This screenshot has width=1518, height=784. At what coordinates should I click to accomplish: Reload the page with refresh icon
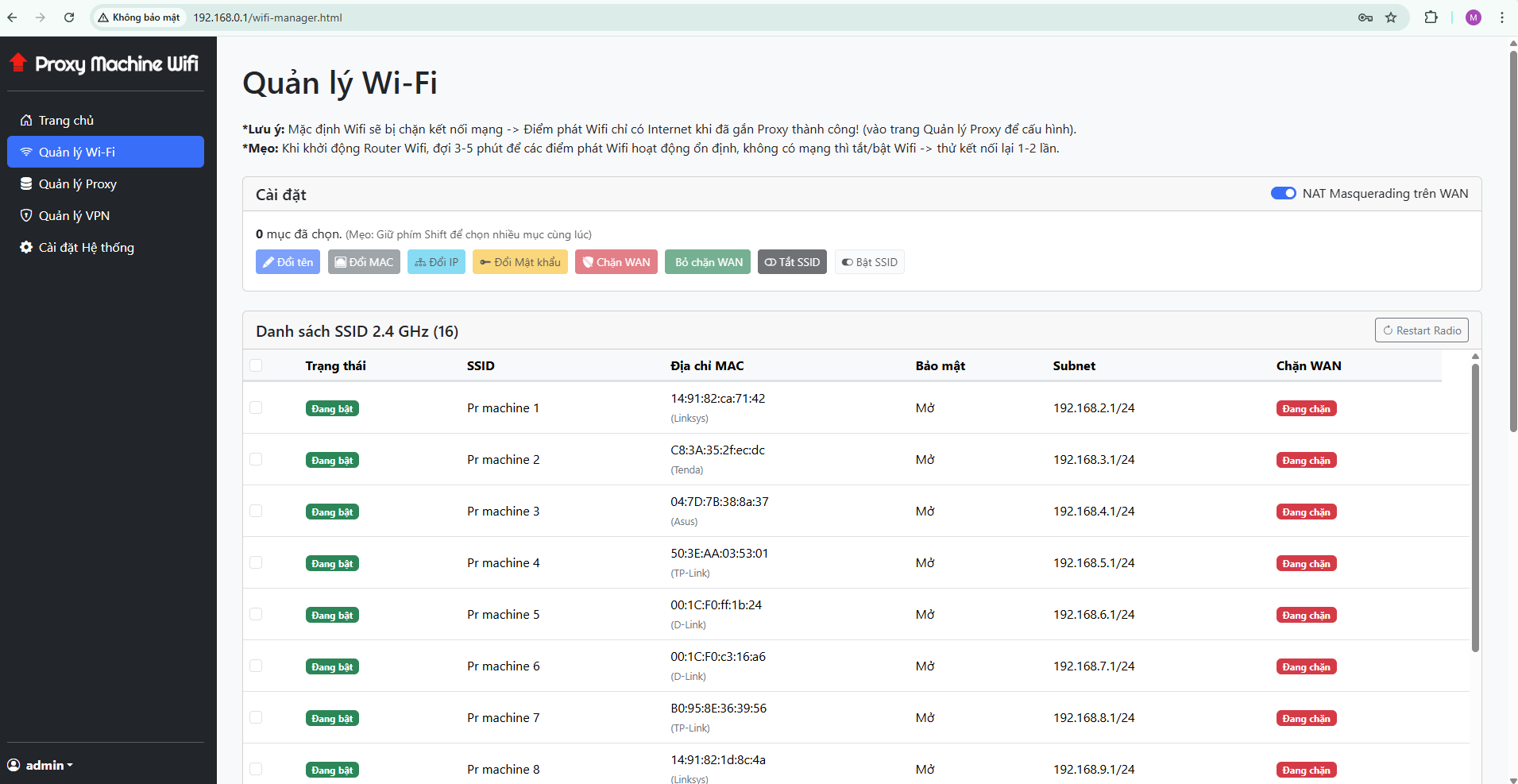[x=69, y=17]
